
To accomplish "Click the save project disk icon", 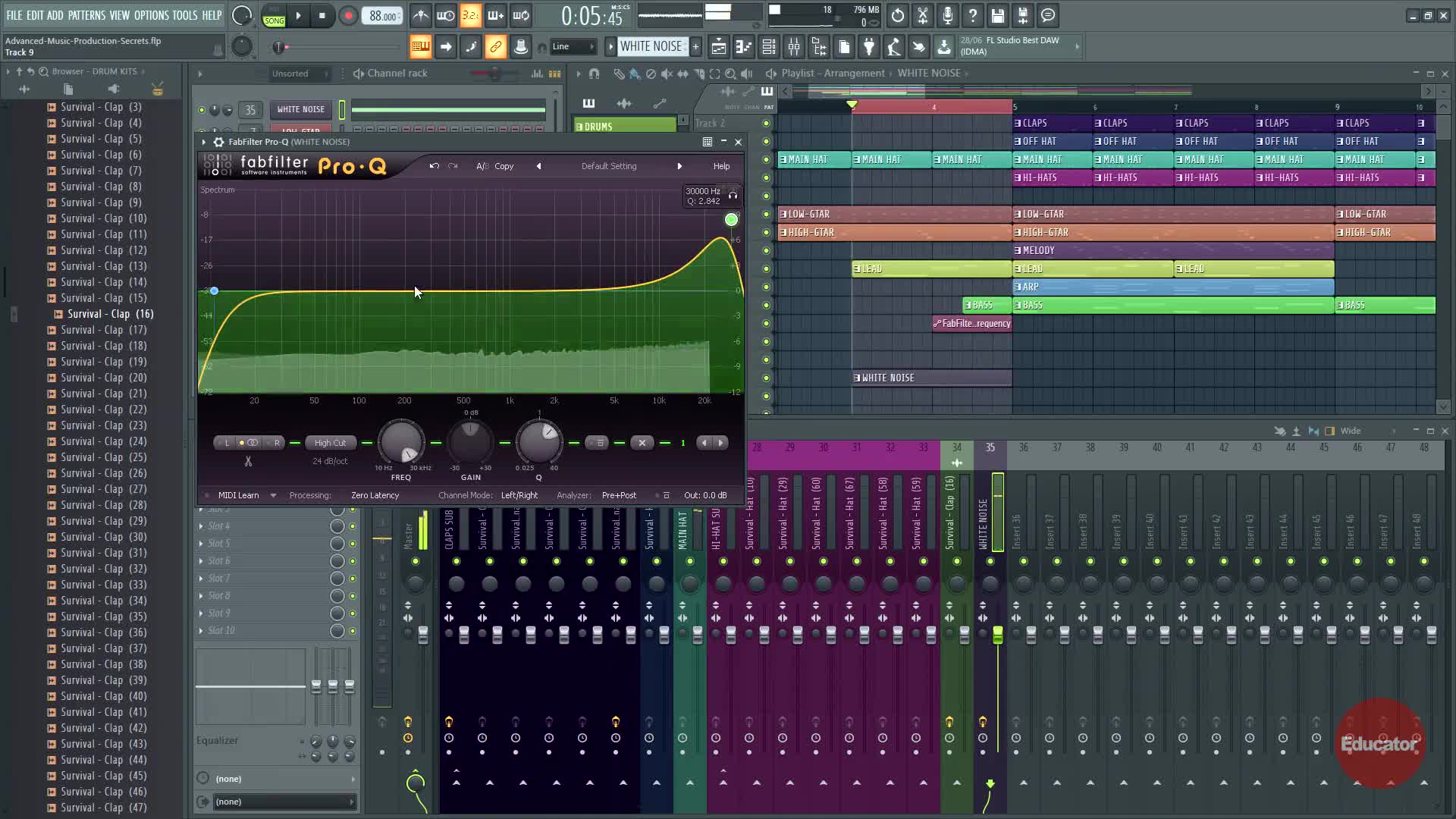I will [x=998, y=15].
